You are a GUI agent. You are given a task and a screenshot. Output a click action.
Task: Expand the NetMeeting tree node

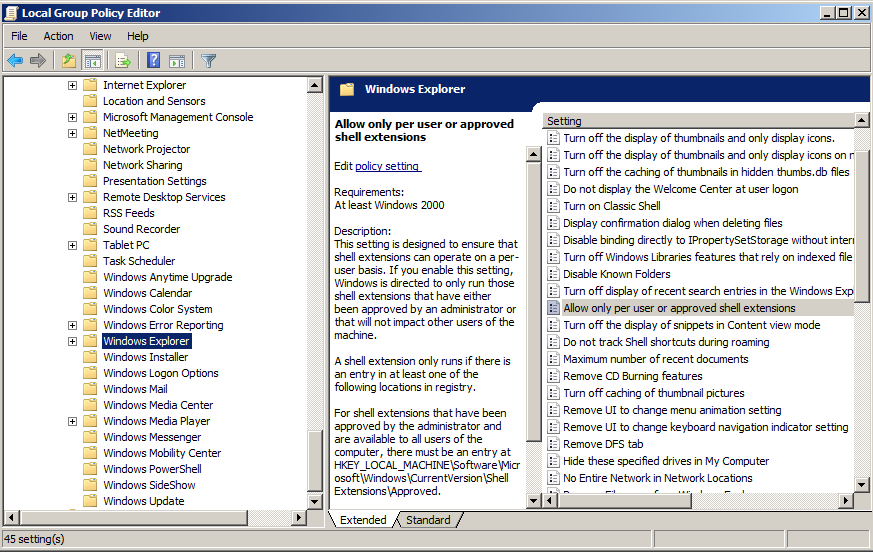[x=72, y=134]
